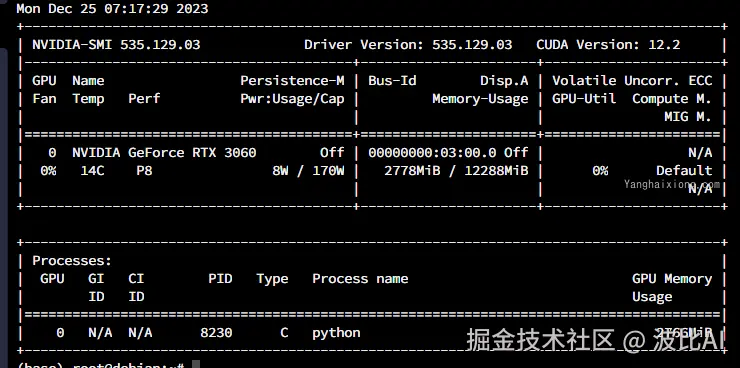The image size is (740, 368).
Task: Click the Fan column header
Action: (44, 99)
